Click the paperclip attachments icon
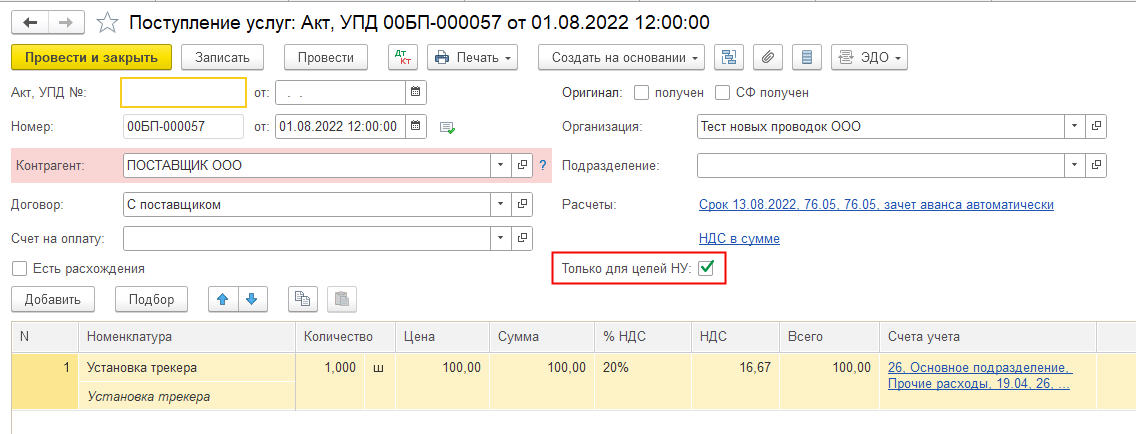The width and height of the screenshot is (1136, 434). click(768, 57)
